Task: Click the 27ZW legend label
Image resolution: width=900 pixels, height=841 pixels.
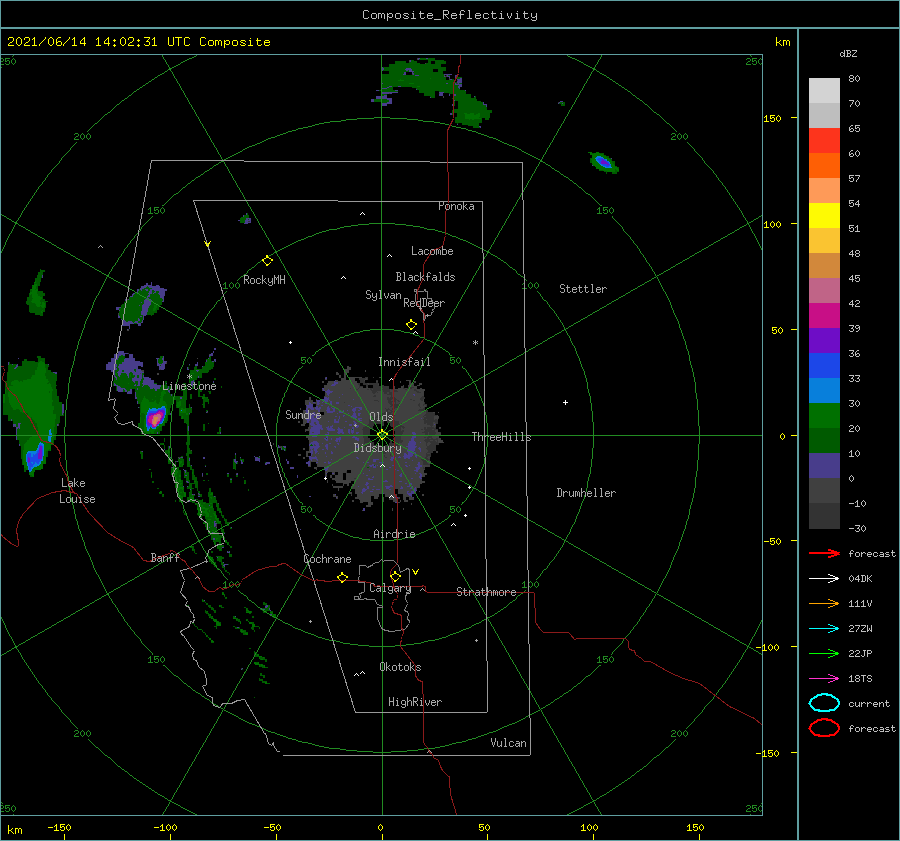Action: tap(860, 629)
